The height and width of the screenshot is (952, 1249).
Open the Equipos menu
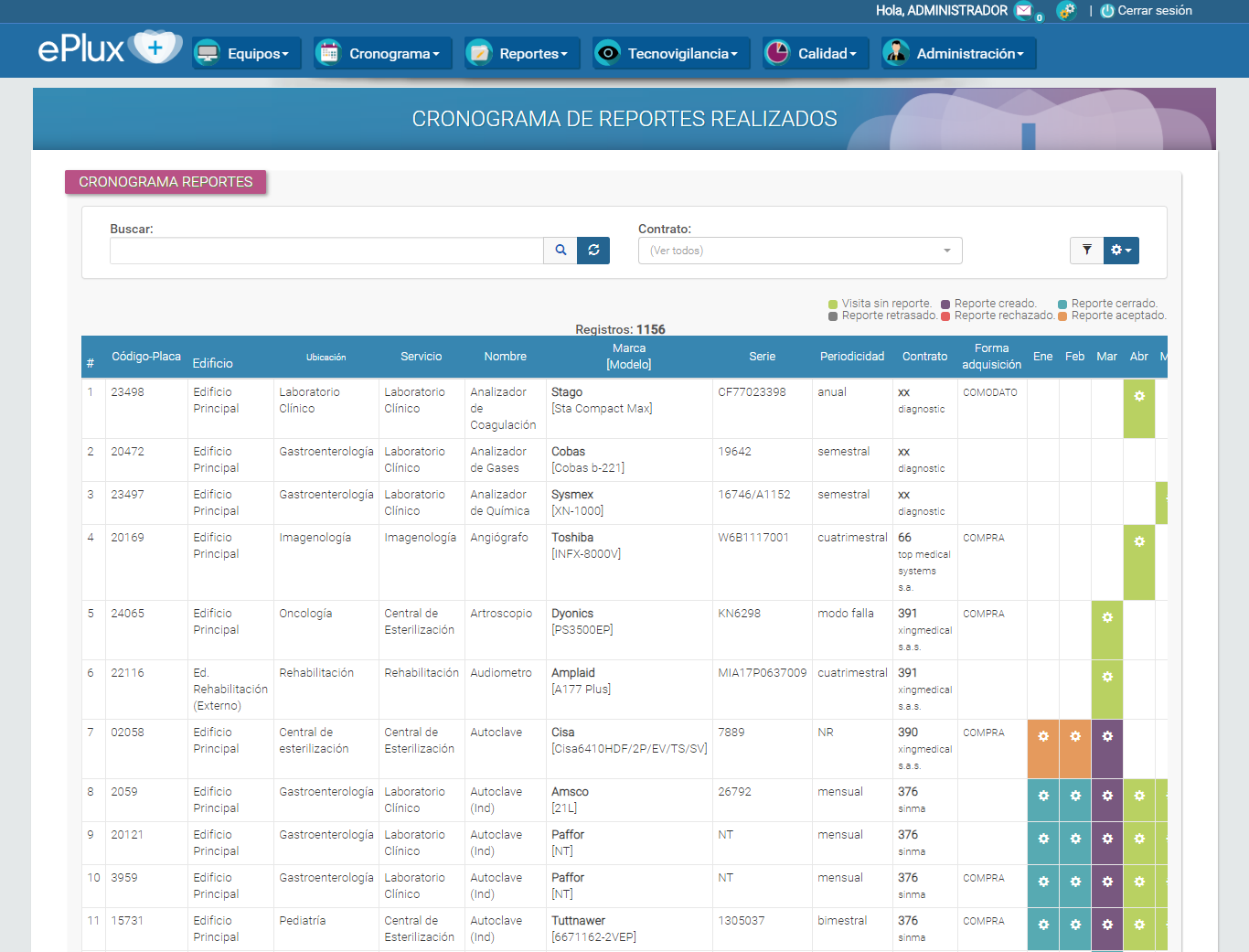(x=246, y=53)
